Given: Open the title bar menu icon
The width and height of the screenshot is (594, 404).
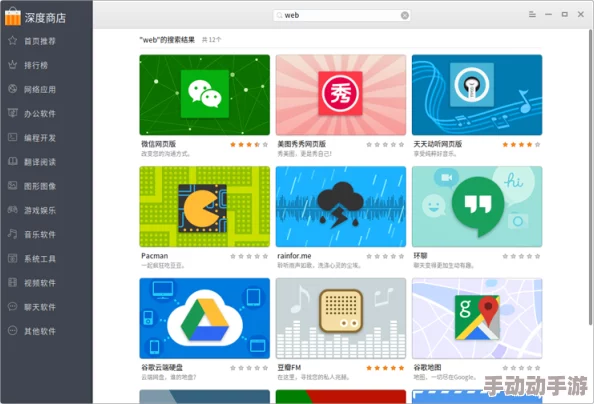Looking at the screenshot, I should coord(532,14).
